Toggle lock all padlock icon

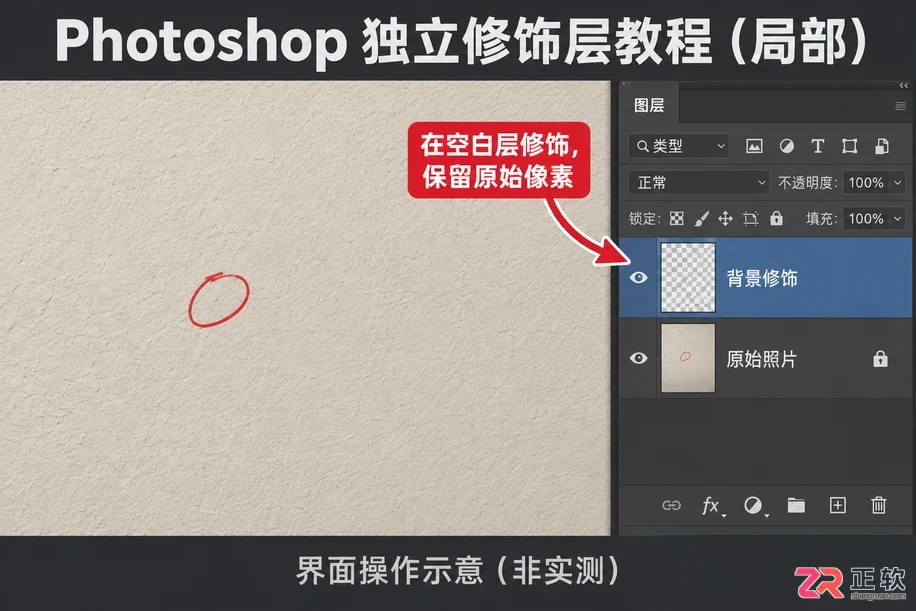coord(776,218)
